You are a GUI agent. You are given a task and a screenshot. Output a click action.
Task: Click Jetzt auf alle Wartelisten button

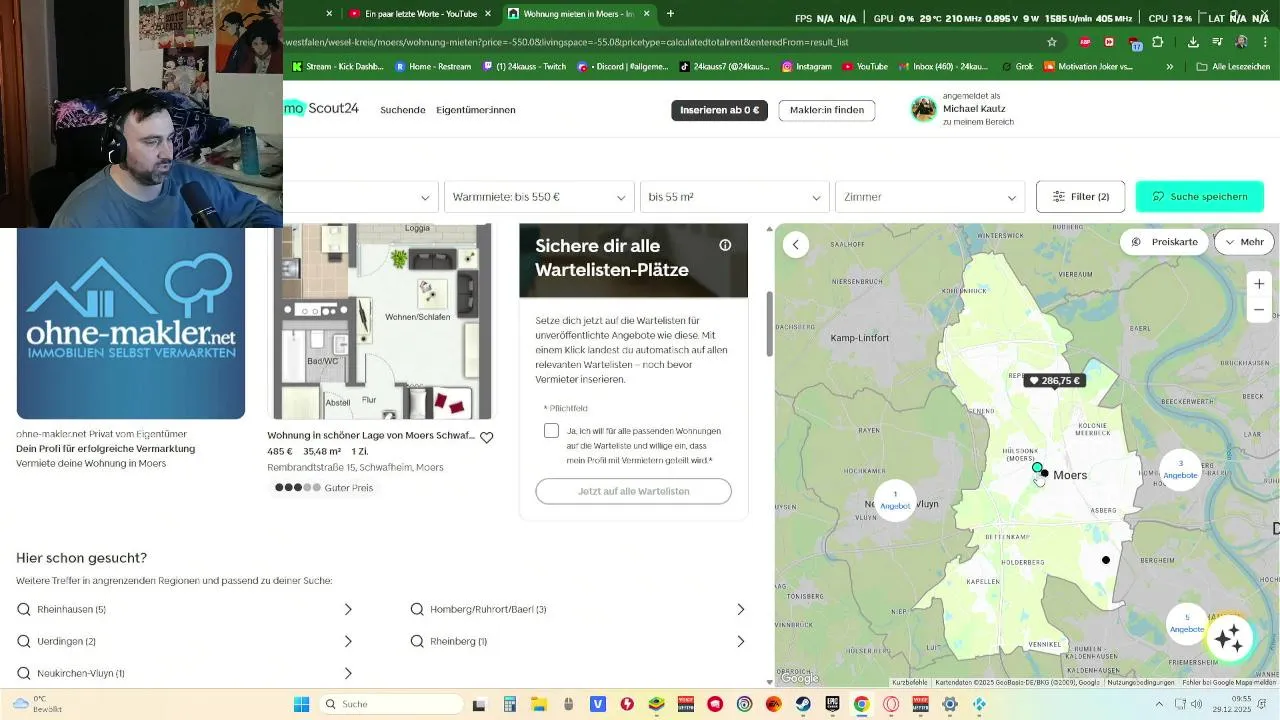[633, 491]
